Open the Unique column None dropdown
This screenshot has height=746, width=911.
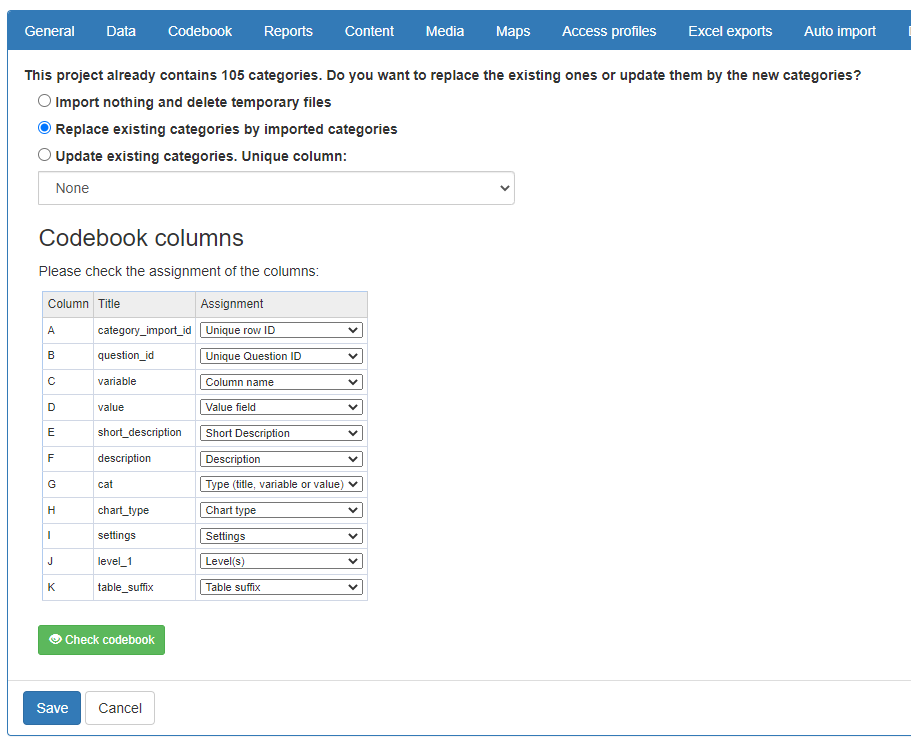[x=276, y=188]
